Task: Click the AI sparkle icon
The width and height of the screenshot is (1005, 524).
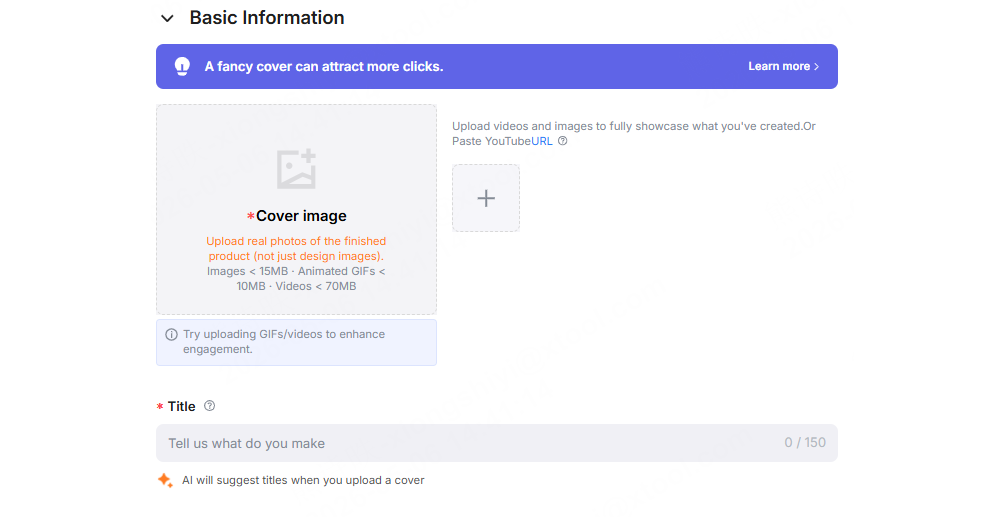Action: coord(165,480)
